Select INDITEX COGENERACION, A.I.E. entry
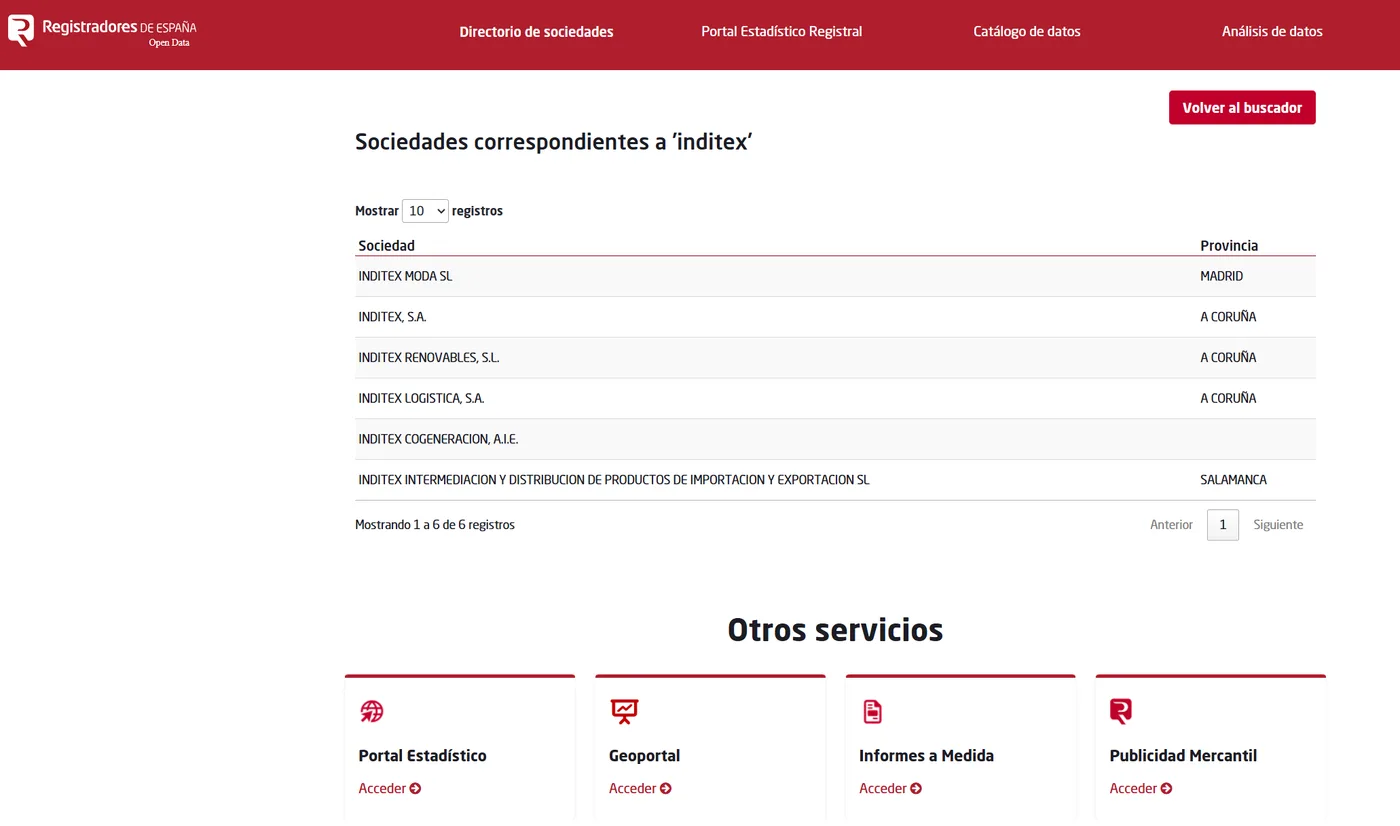The width and height of the screenshot is (1400, 826). pos(438,439)
